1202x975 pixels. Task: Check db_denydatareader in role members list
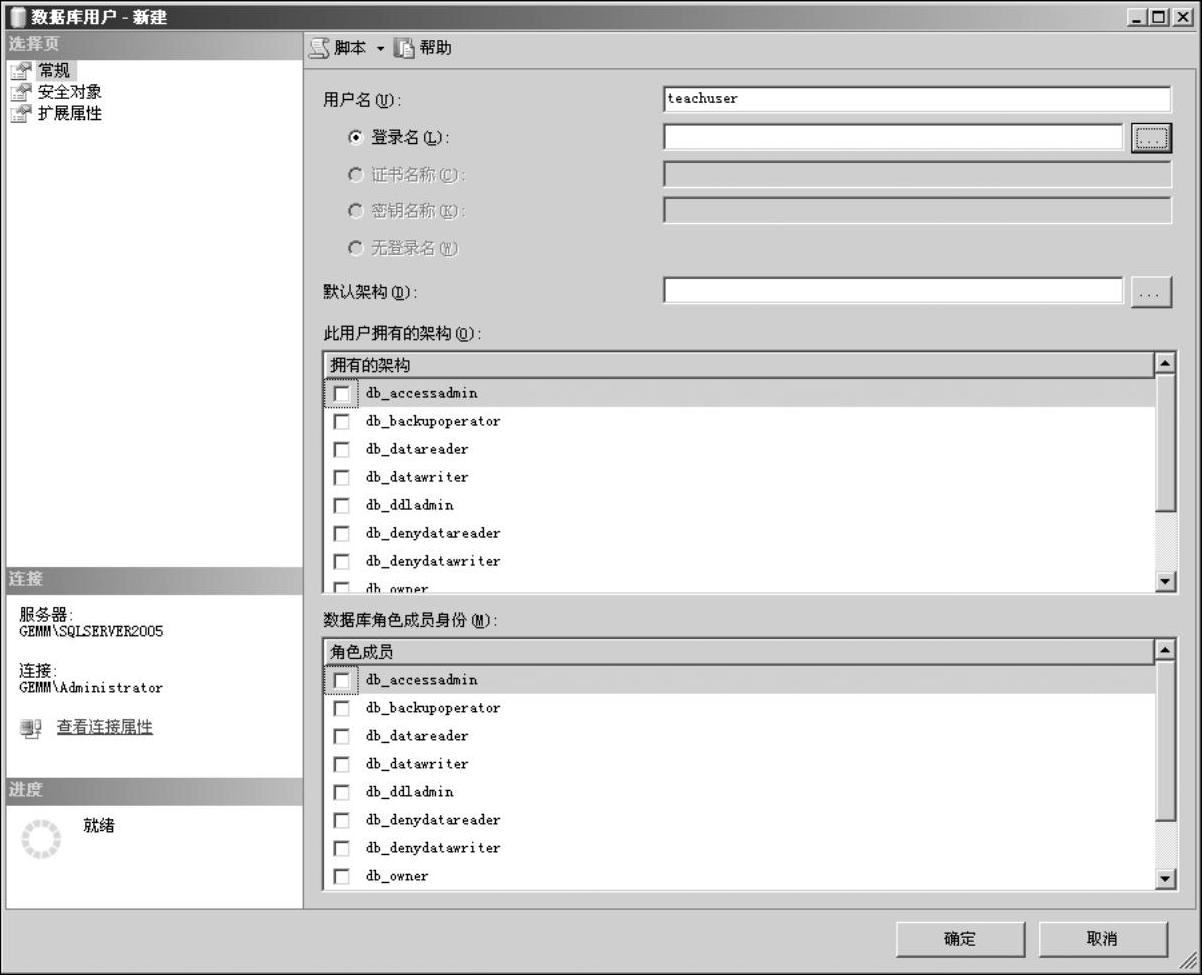coord(342,821)
